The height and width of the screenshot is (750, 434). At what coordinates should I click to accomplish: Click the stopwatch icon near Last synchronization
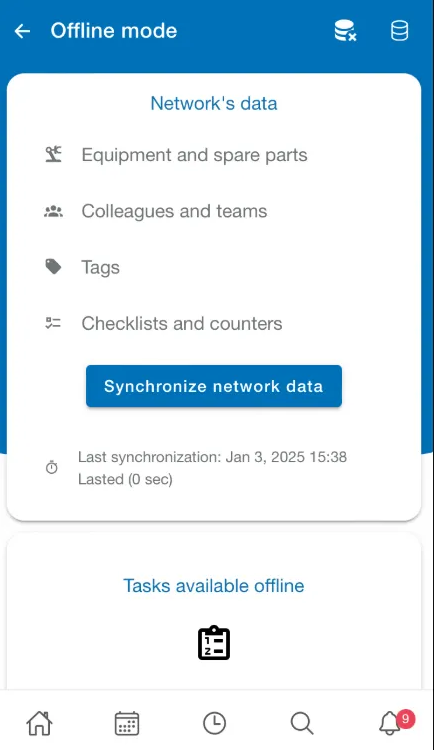click(52, 467)
